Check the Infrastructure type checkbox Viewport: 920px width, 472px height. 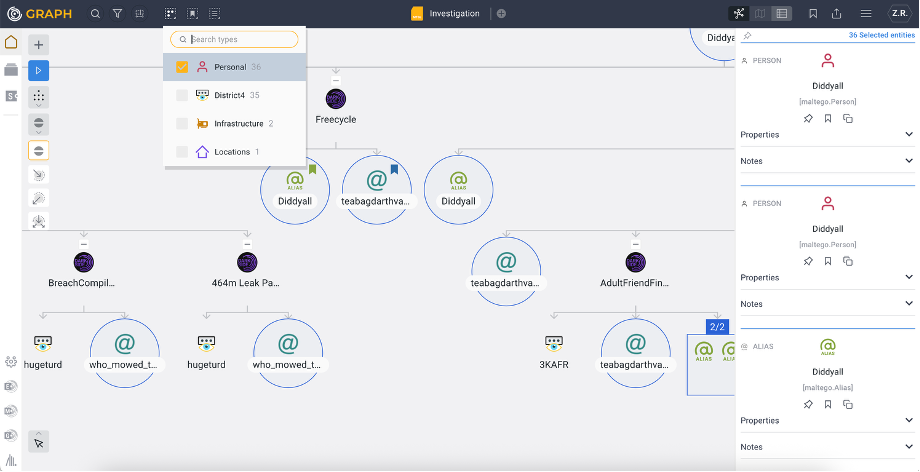coord(182,123)
